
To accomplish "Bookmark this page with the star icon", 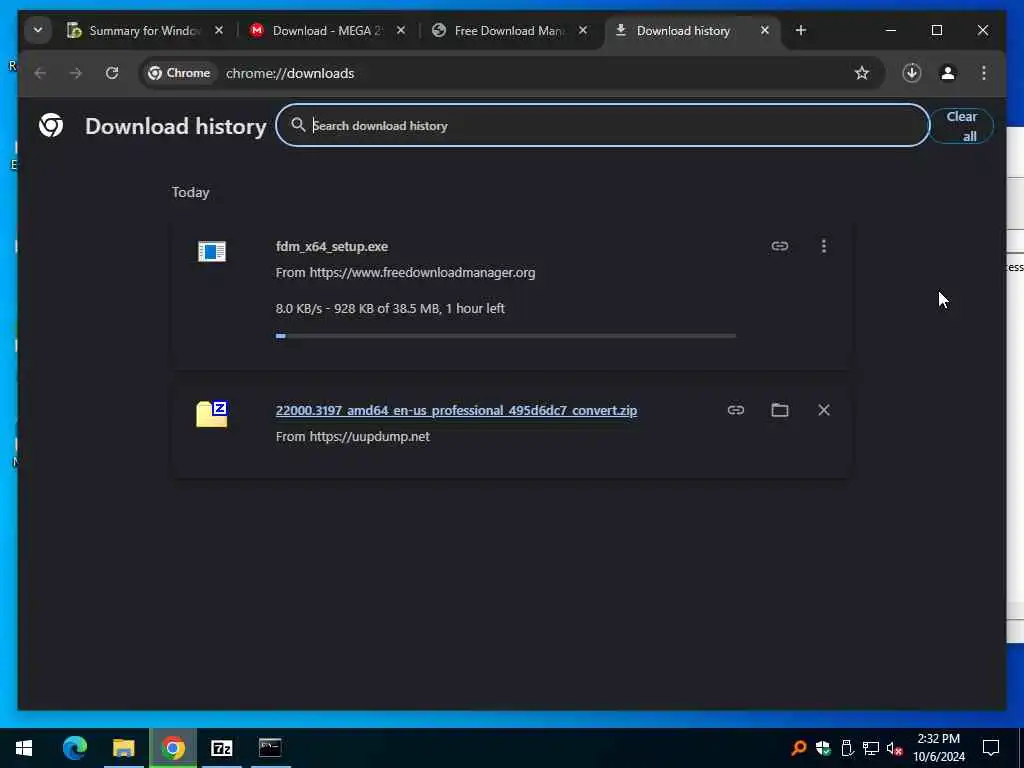I will [x=862, y=73].
